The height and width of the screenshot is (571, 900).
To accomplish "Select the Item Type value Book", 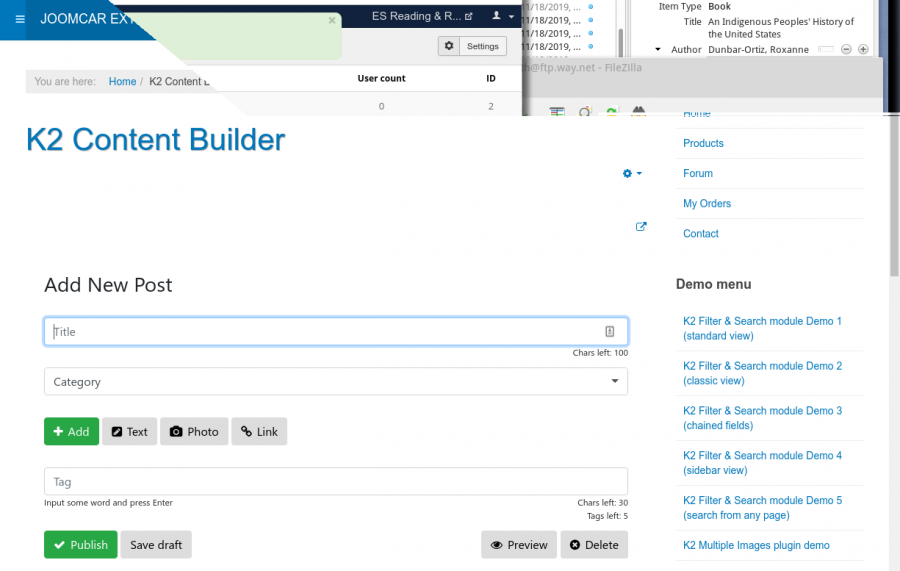I will click(719, 6).
